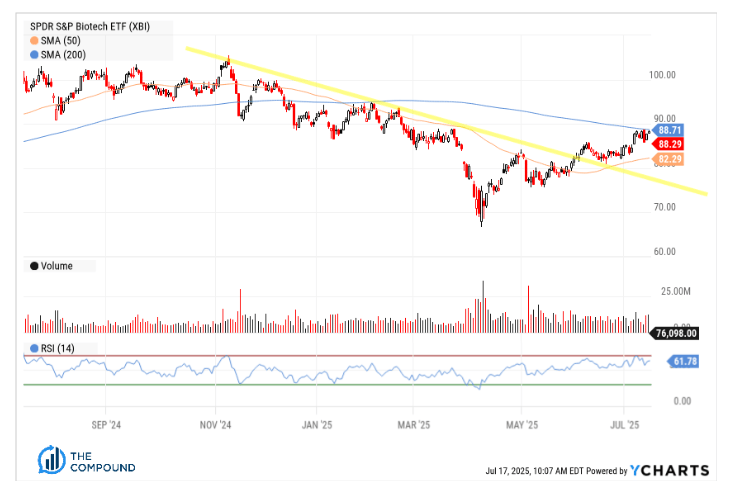Click the Volume panel label
Screen dimensions: 738x491
[x=56, y=266]
